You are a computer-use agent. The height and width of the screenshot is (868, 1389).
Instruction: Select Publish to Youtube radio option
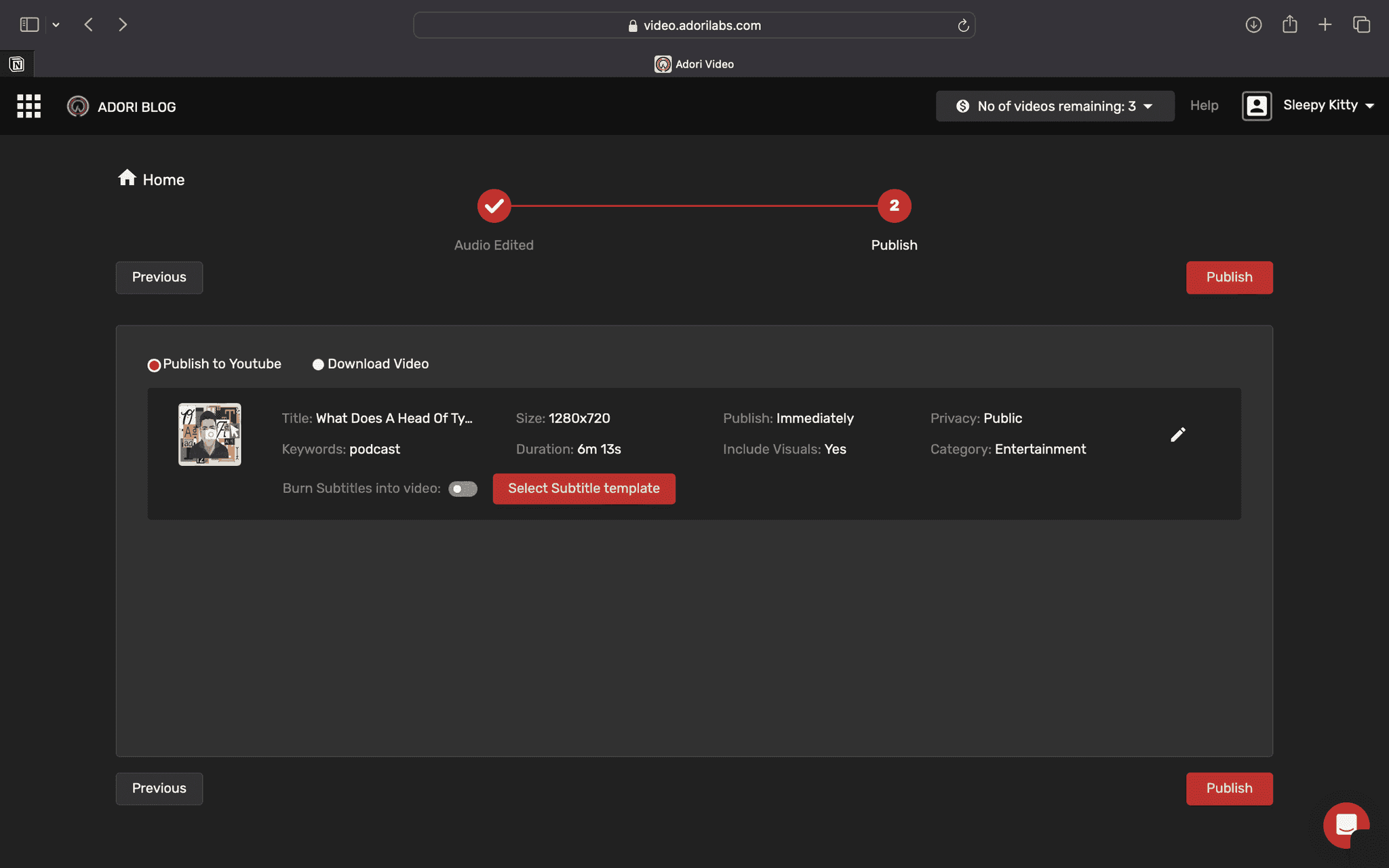(x=154, y=366)
